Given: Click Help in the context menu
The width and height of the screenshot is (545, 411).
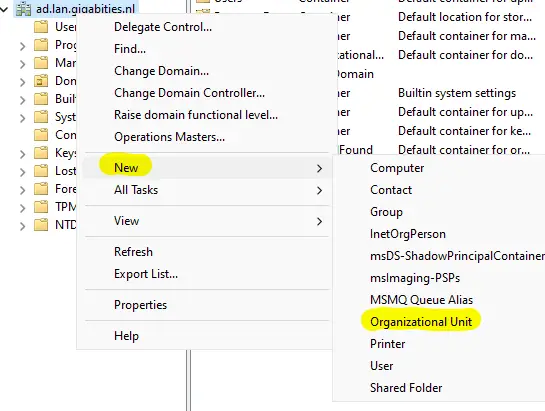Looking at the screenshot, I should point(126,336).
